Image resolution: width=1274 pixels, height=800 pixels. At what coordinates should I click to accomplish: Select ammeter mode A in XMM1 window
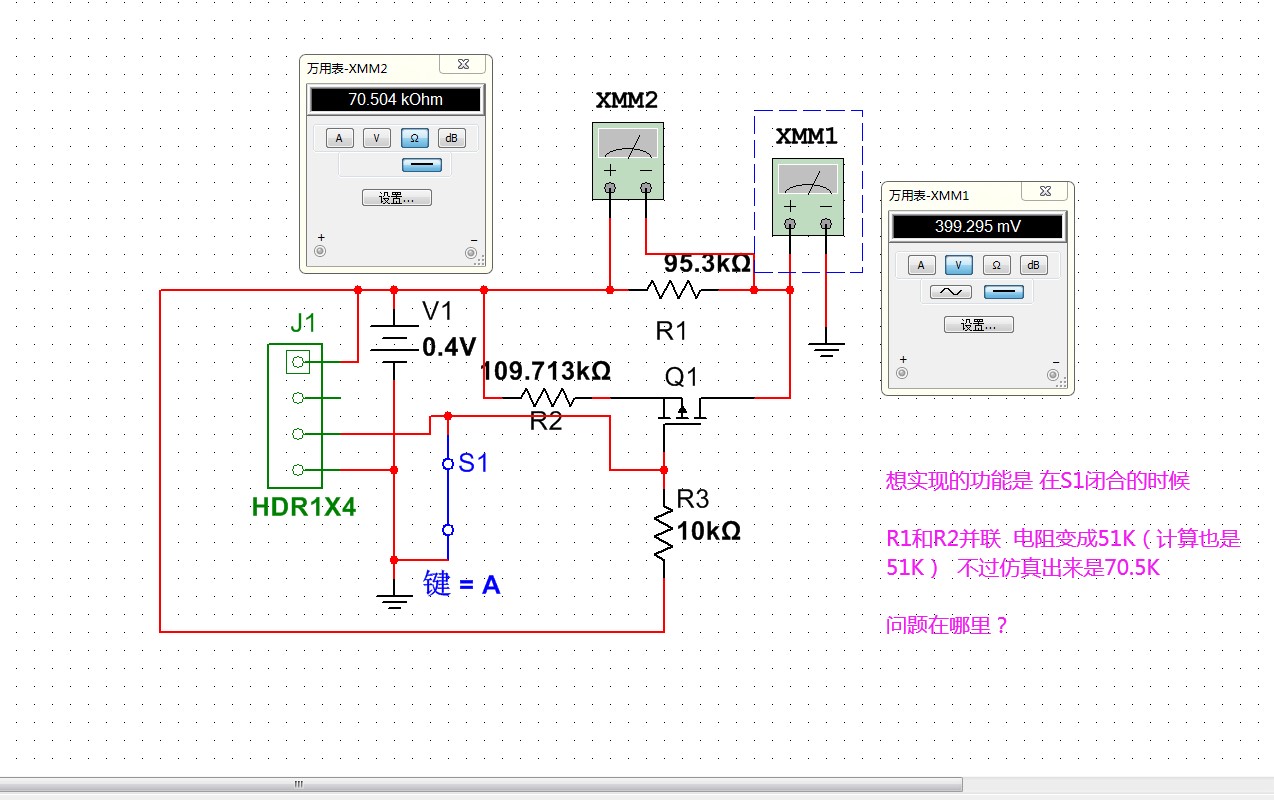coord(922,265)
